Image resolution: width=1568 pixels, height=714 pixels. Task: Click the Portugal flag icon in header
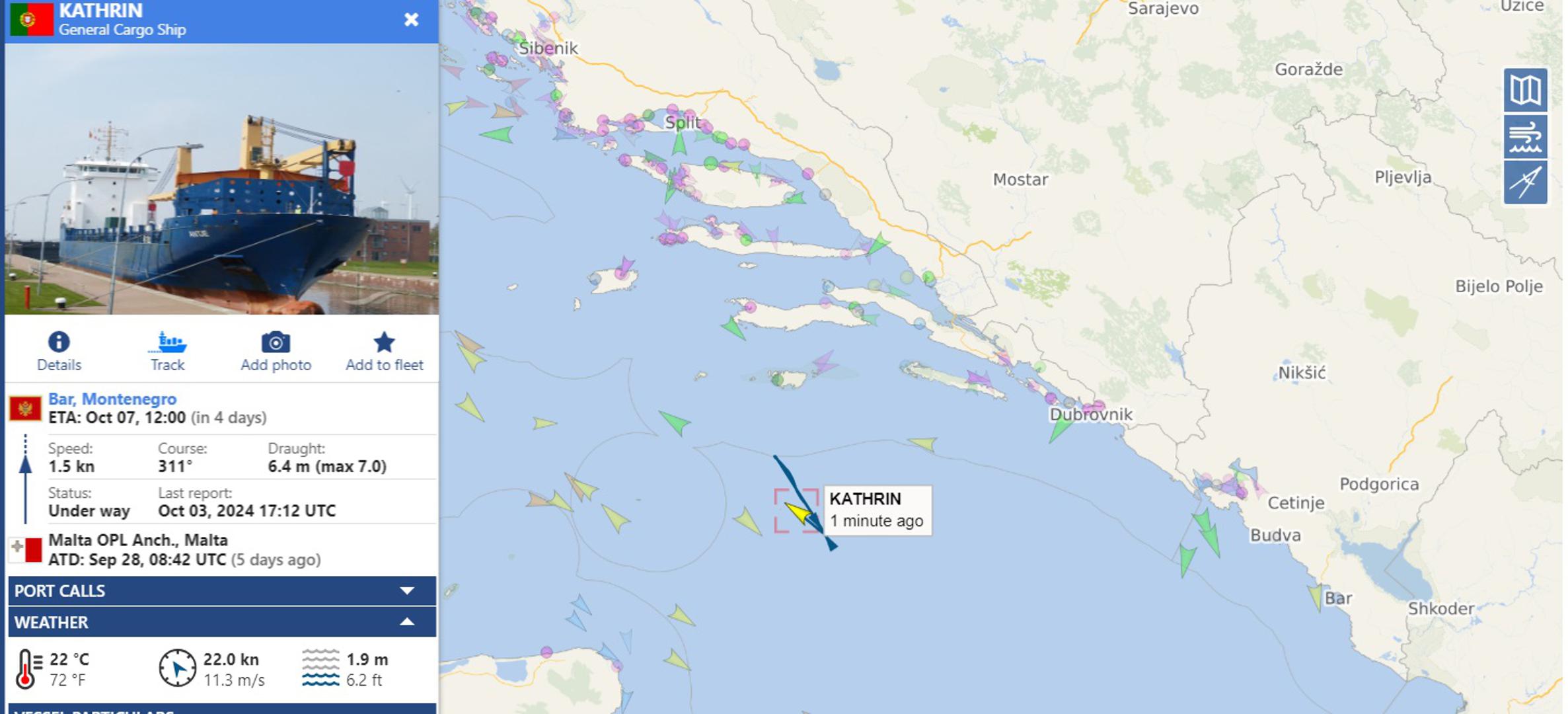(x=31, y=20)
